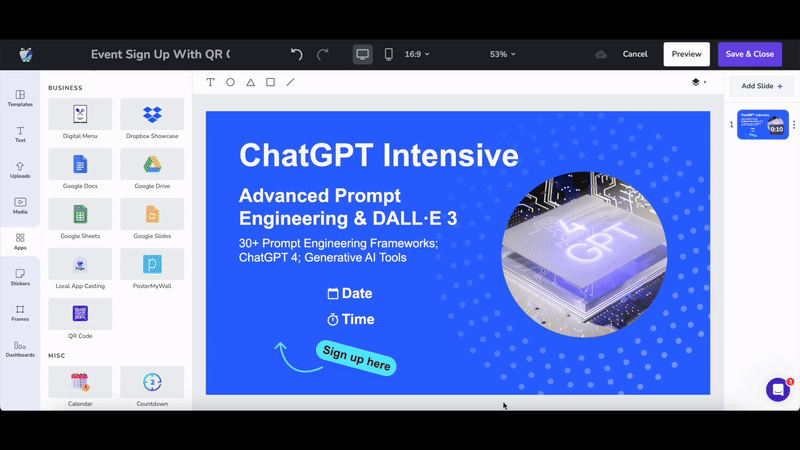Open the chat support widget
The height and width of the screenshot is (450, 800).
point(778,390)
